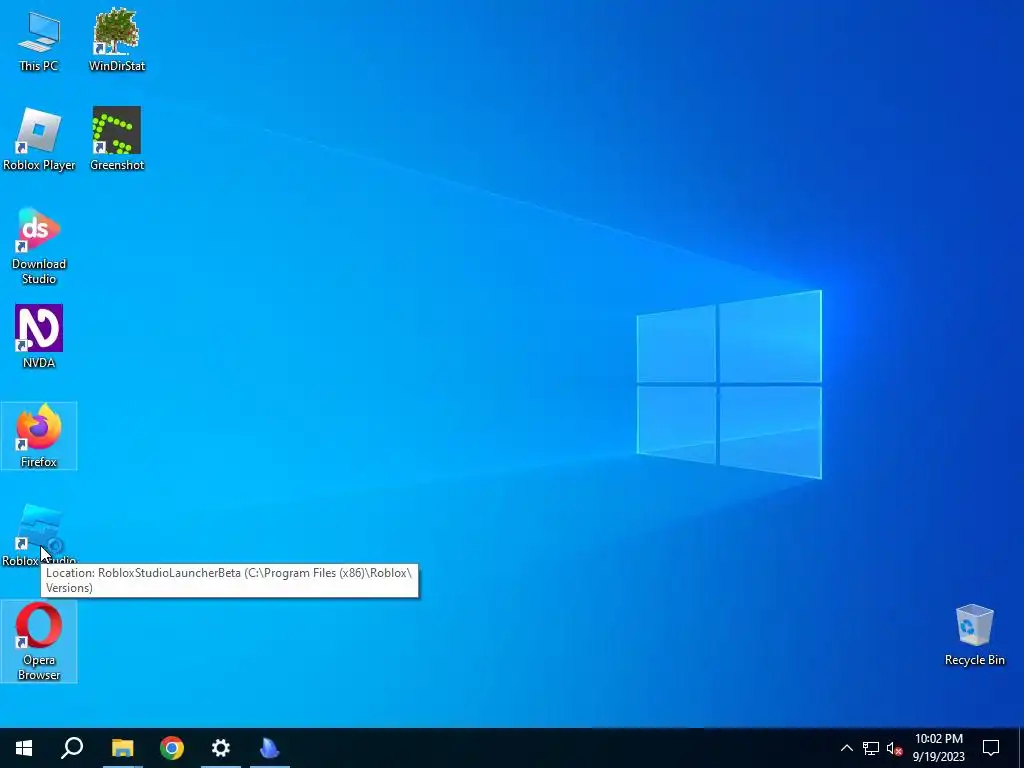This screenshot has height=768, width=1024.
Task: Select the This PC desktop icon
Action: coord(39,41)
